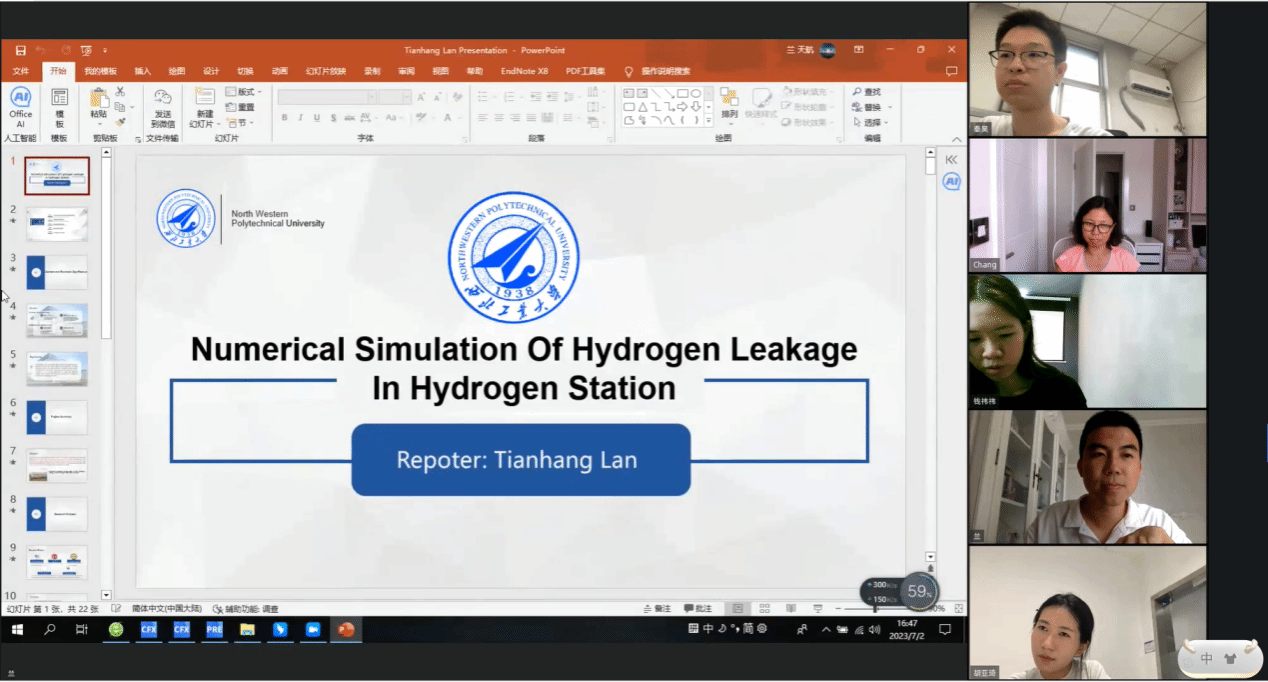Image resolution: width=1268 pixels, height=682 pixels.
Task: Select slide 3 thumbnail in panel
Action: click(57, 272)
